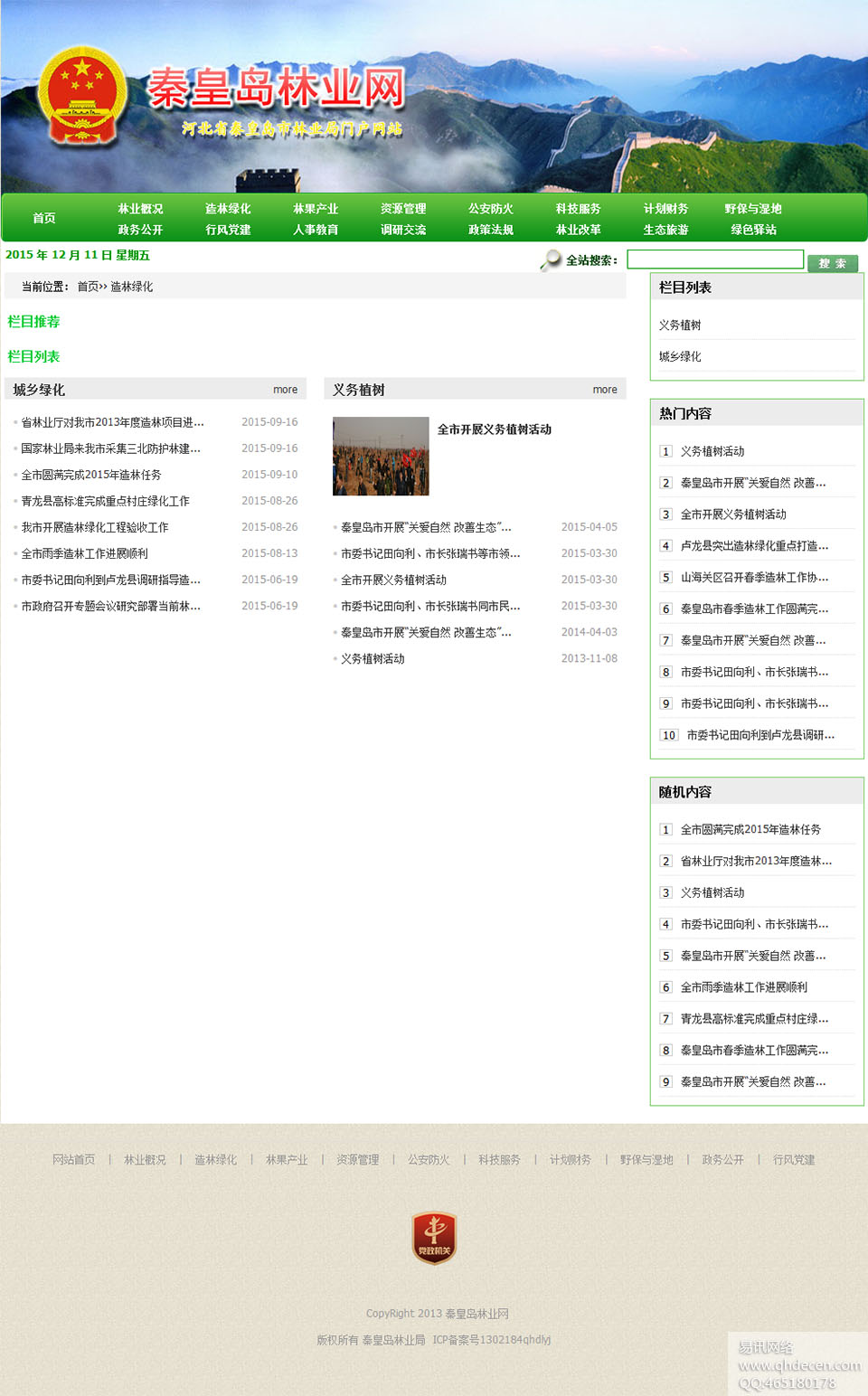Open random item 6 全市雨季造林工作进展顺利

[x=744, y=987]
